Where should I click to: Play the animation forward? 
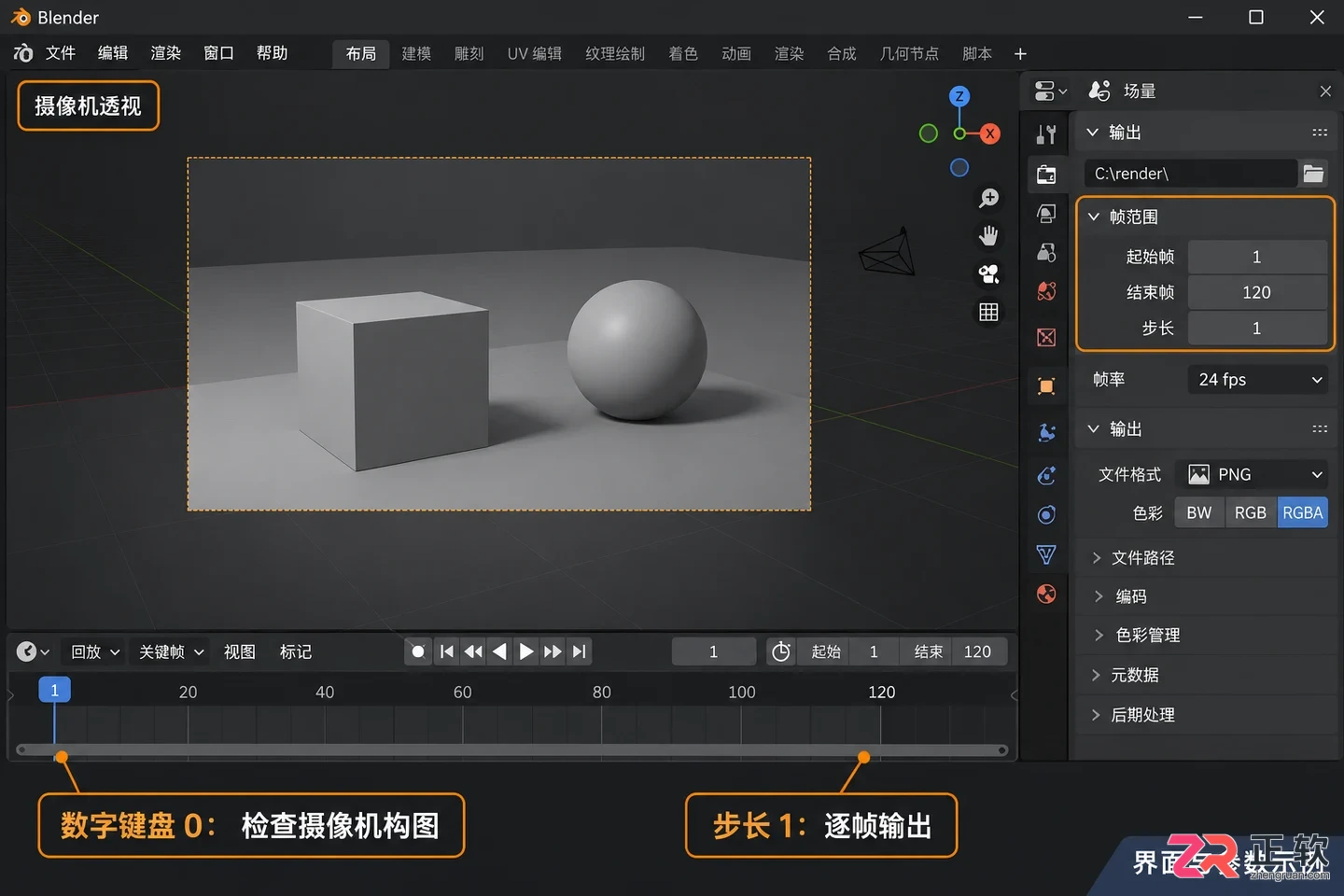tap(526, 651)
